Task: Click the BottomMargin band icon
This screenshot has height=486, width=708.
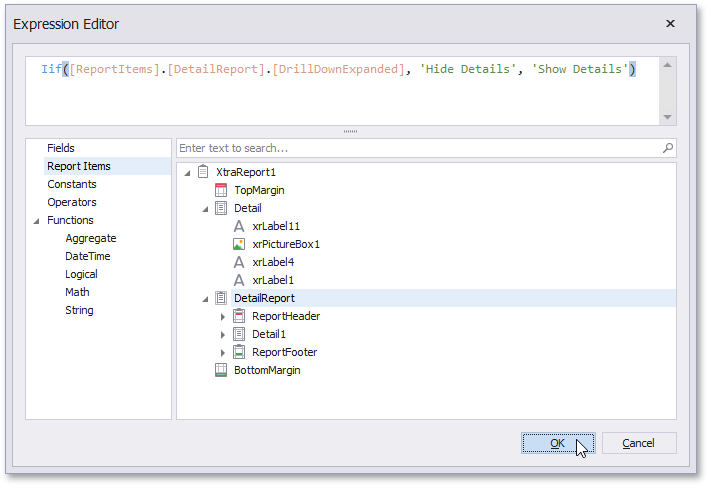Action: pos(222,370)
